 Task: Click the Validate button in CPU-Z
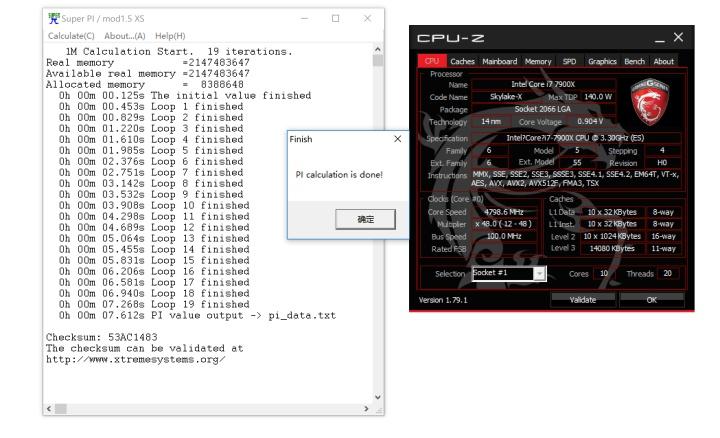(x=583, y=300)
